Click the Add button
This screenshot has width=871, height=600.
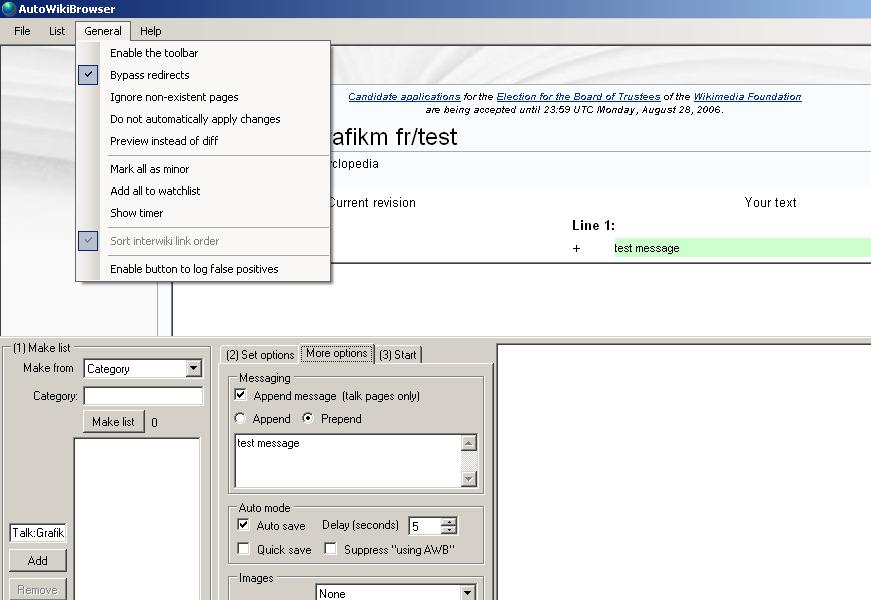(x=37, y=561)
